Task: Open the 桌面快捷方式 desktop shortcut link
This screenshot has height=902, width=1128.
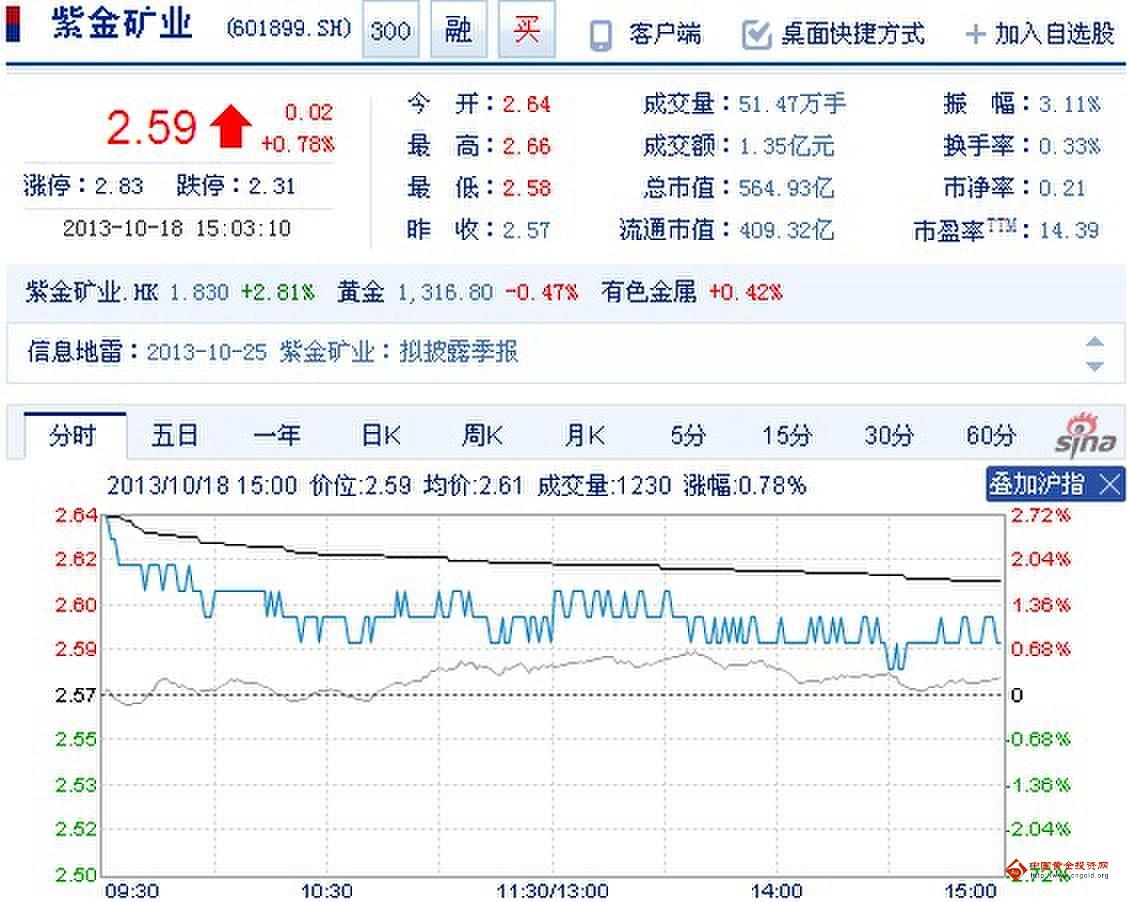Action: (853, 34)
